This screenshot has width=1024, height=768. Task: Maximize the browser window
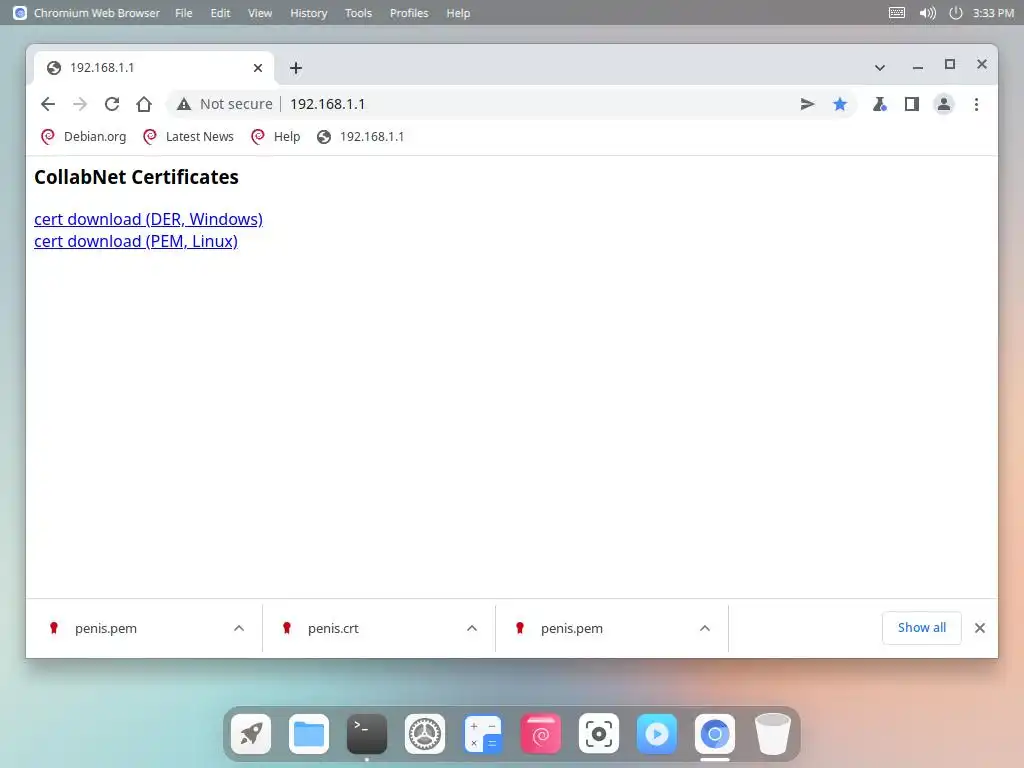coord(950,64)
